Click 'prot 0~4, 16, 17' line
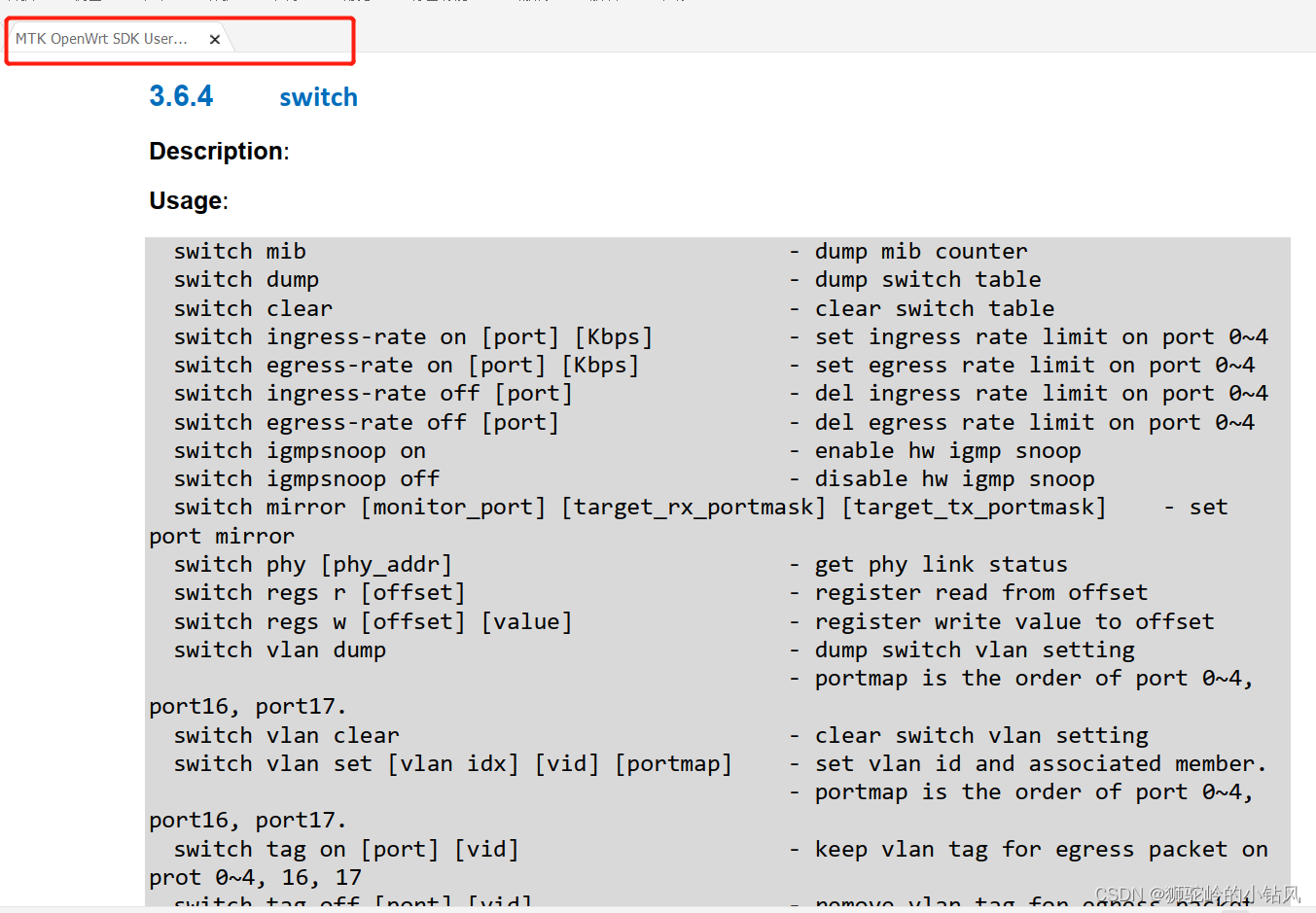Screen dimensions: 1316x913 point(255,878)
